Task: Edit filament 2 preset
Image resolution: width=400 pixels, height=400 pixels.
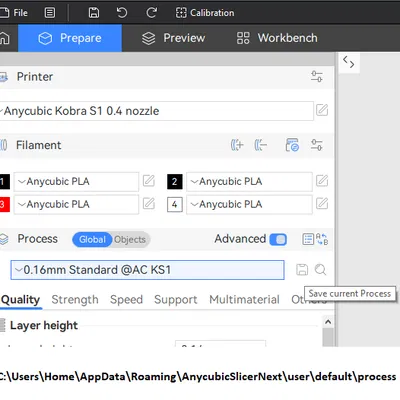Action: (x=322, y=181)
